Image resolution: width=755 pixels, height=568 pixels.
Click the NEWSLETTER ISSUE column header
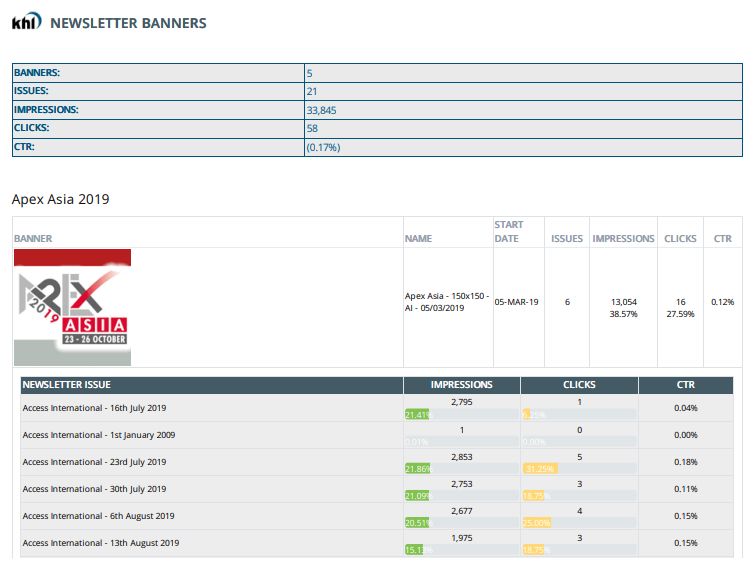coord(66,385)
